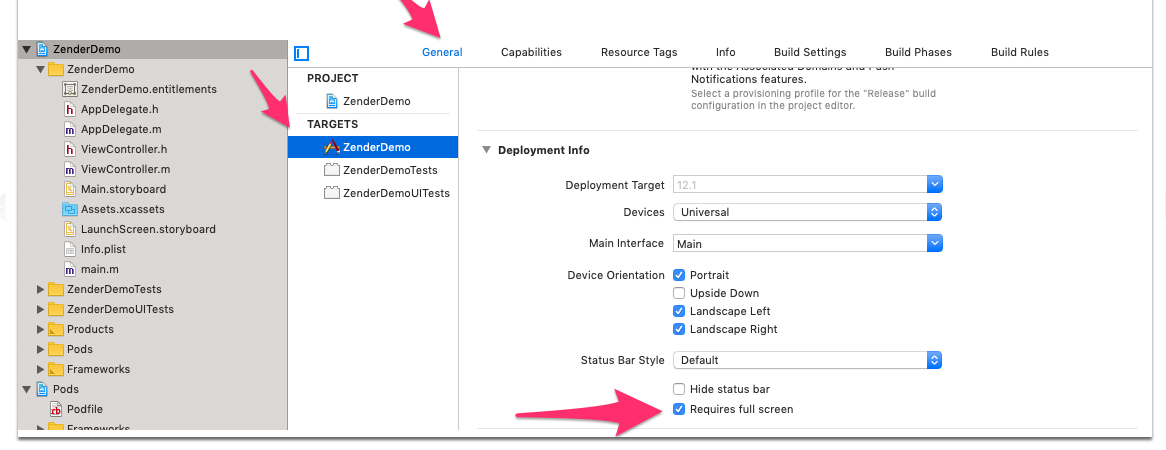Check the Hide status bar option
The width and height of the screenshot is (1166, 450).
point(678,389)
